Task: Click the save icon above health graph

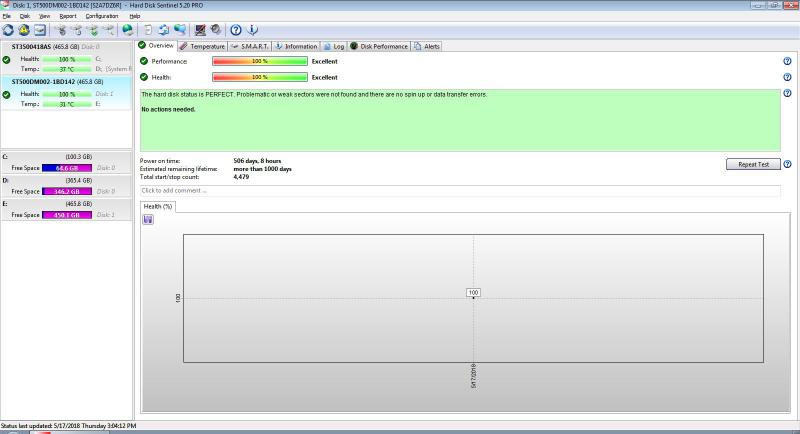Action: pos(148,219)
